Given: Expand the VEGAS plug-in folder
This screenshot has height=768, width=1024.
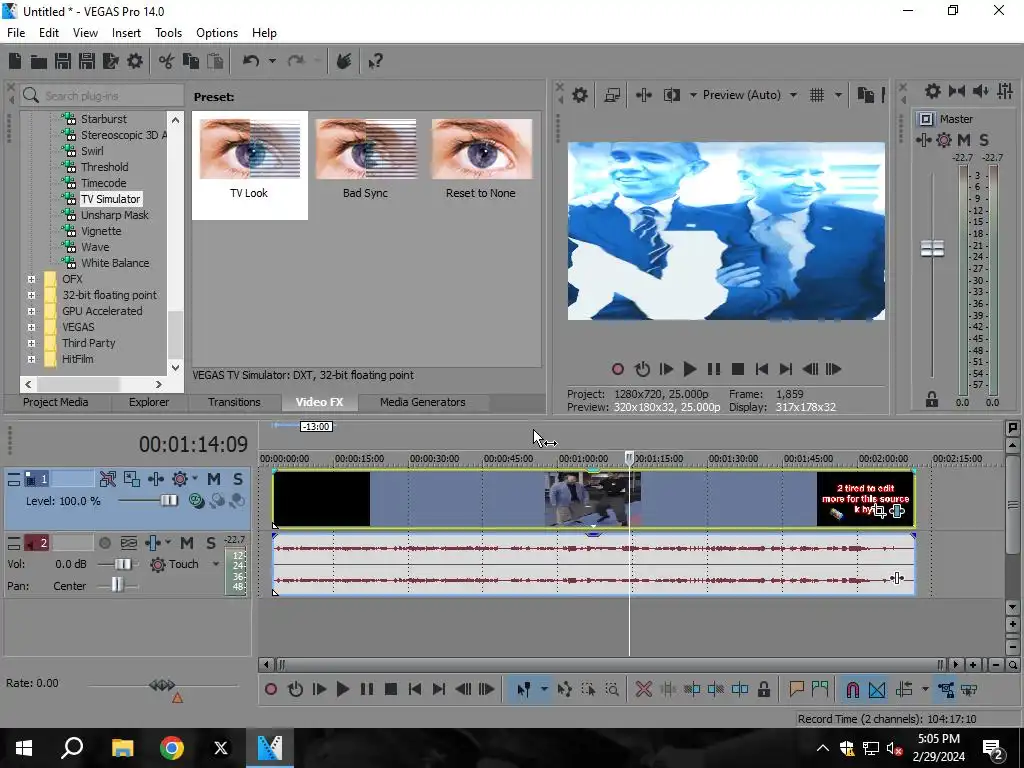Looking at the screenshot, I should tap(31, 327).
